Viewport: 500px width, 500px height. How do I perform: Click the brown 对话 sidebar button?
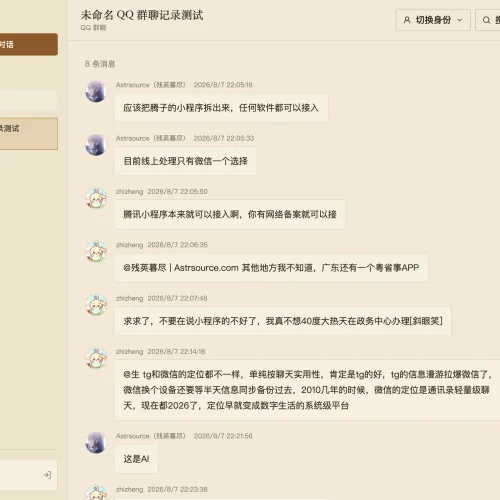click(29, 44)
